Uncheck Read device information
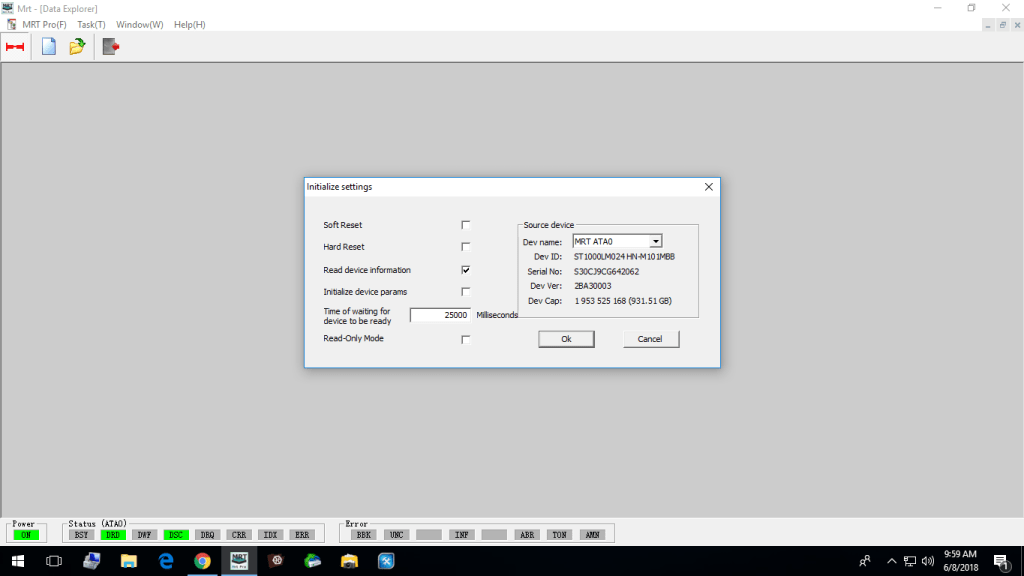 point(466,270)
